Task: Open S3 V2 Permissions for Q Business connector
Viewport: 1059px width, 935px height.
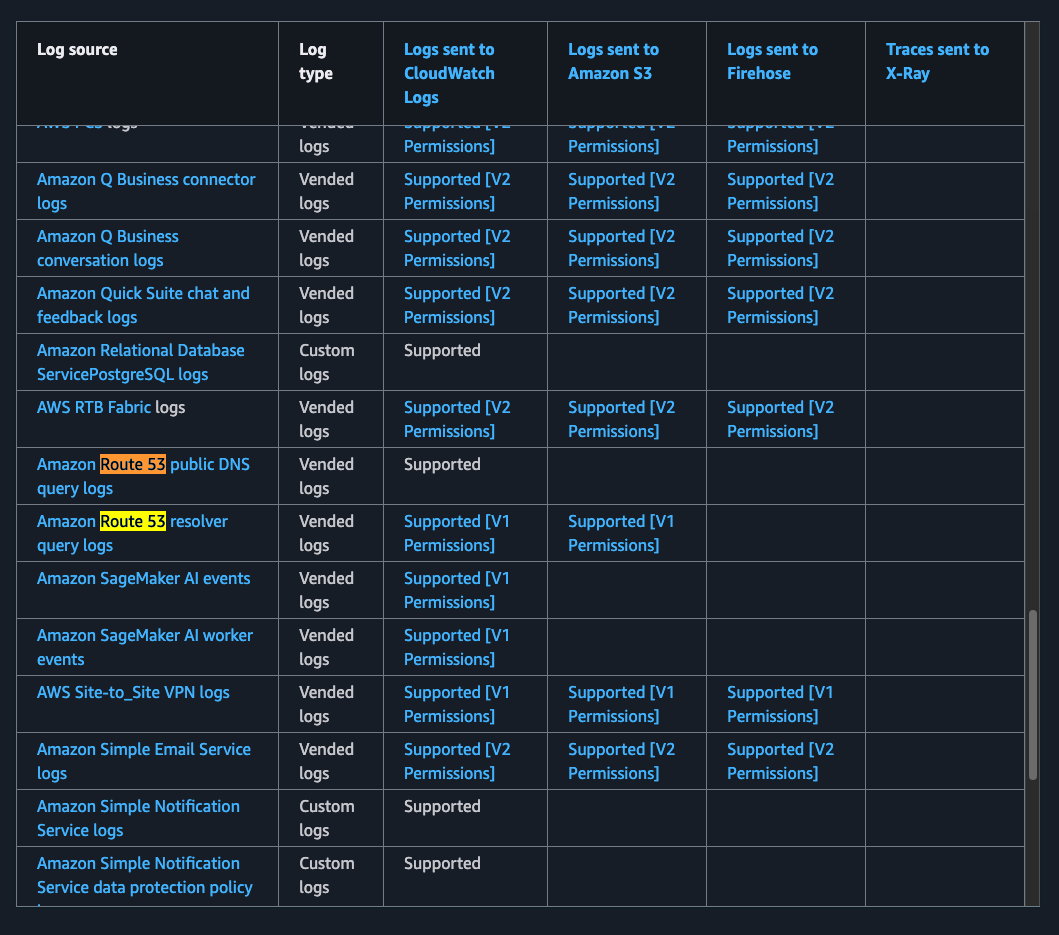Action: (621, 191)
